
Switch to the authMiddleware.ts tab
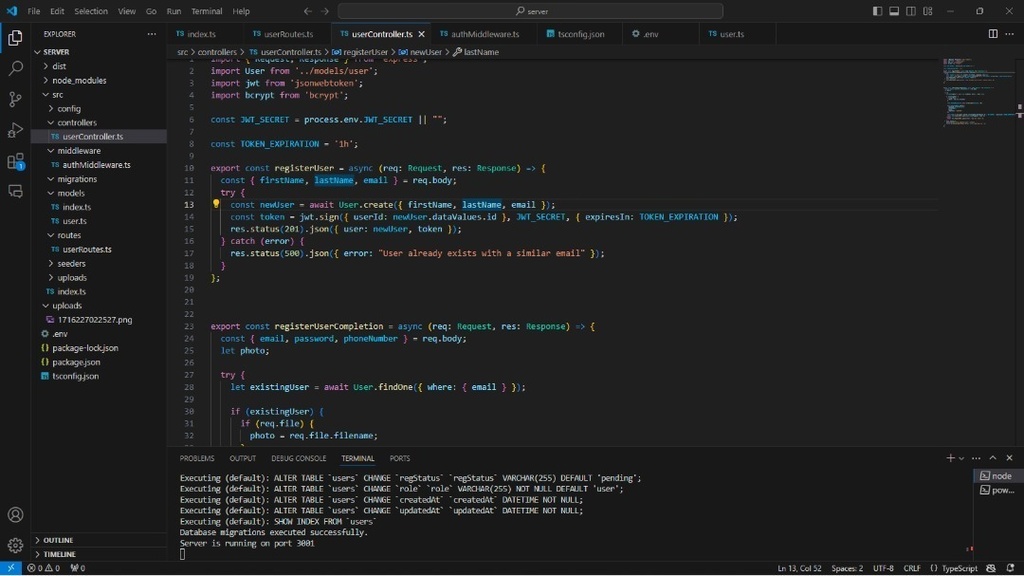[x=485, y=34]
